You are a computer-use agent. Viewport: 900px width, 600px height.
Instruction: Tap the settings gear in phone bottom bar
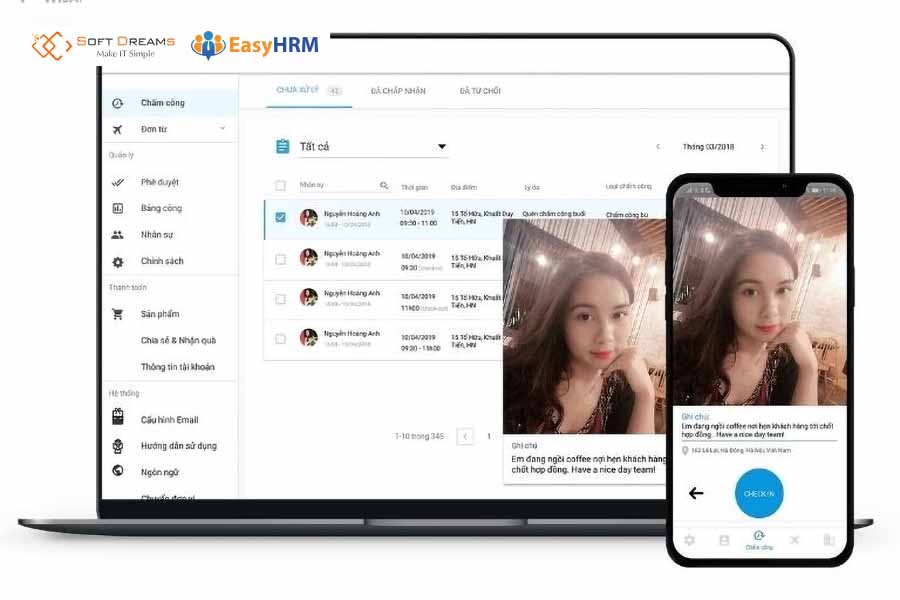[689, 540]
